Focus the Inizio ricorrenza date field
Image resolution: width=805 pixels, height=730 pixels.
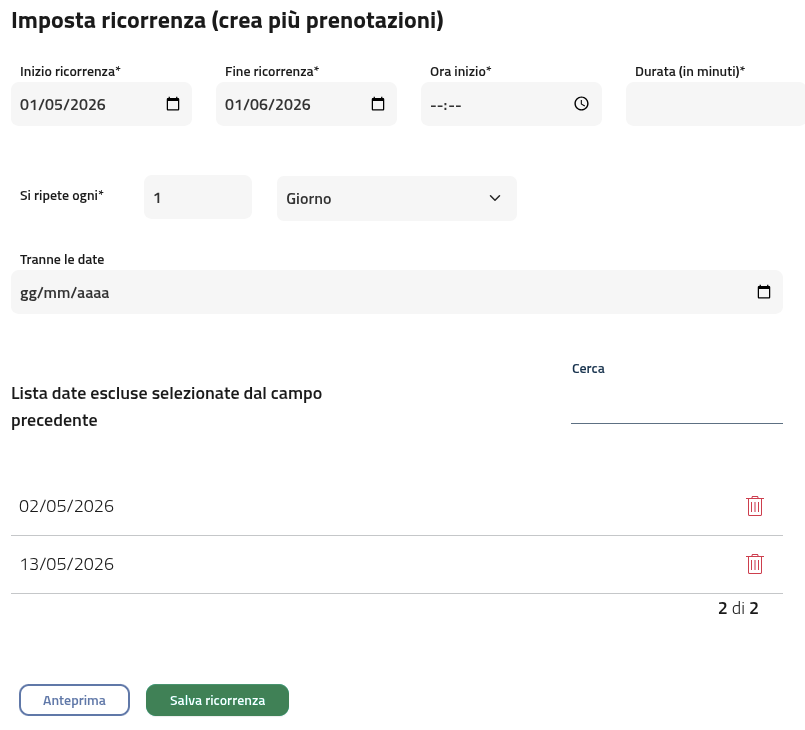(x=101, y=104)
